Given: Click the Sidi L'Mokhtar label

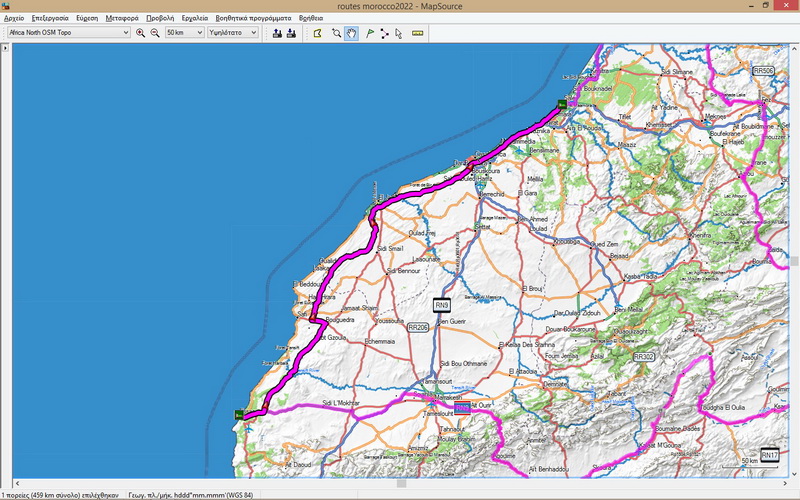Looking at the screenshot, I should [341, 404].
